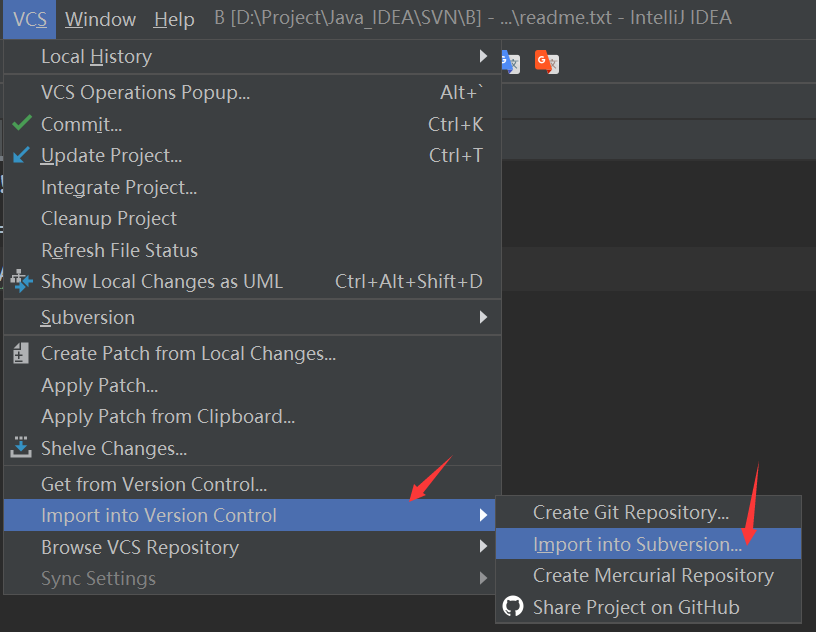
Task: Expand the Local History submenu arrow
Action: tap(484, 56)
